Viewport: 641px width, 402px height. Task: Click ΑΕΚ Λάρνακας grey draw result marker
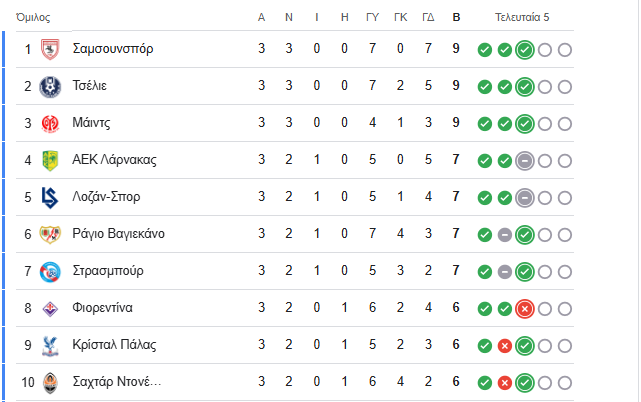pos(525,161)
